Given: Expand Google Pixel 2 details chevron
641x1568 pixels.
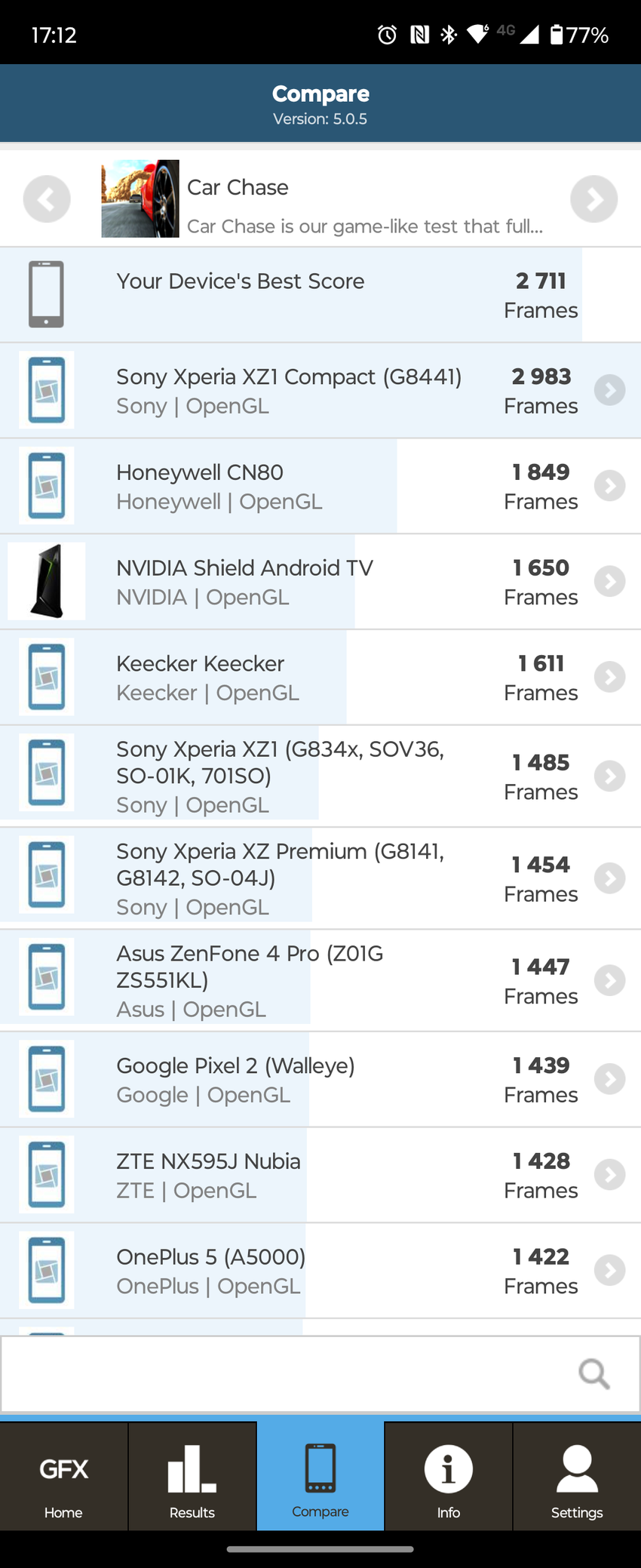Looking at the screenshot, I should click(609, 1079).
